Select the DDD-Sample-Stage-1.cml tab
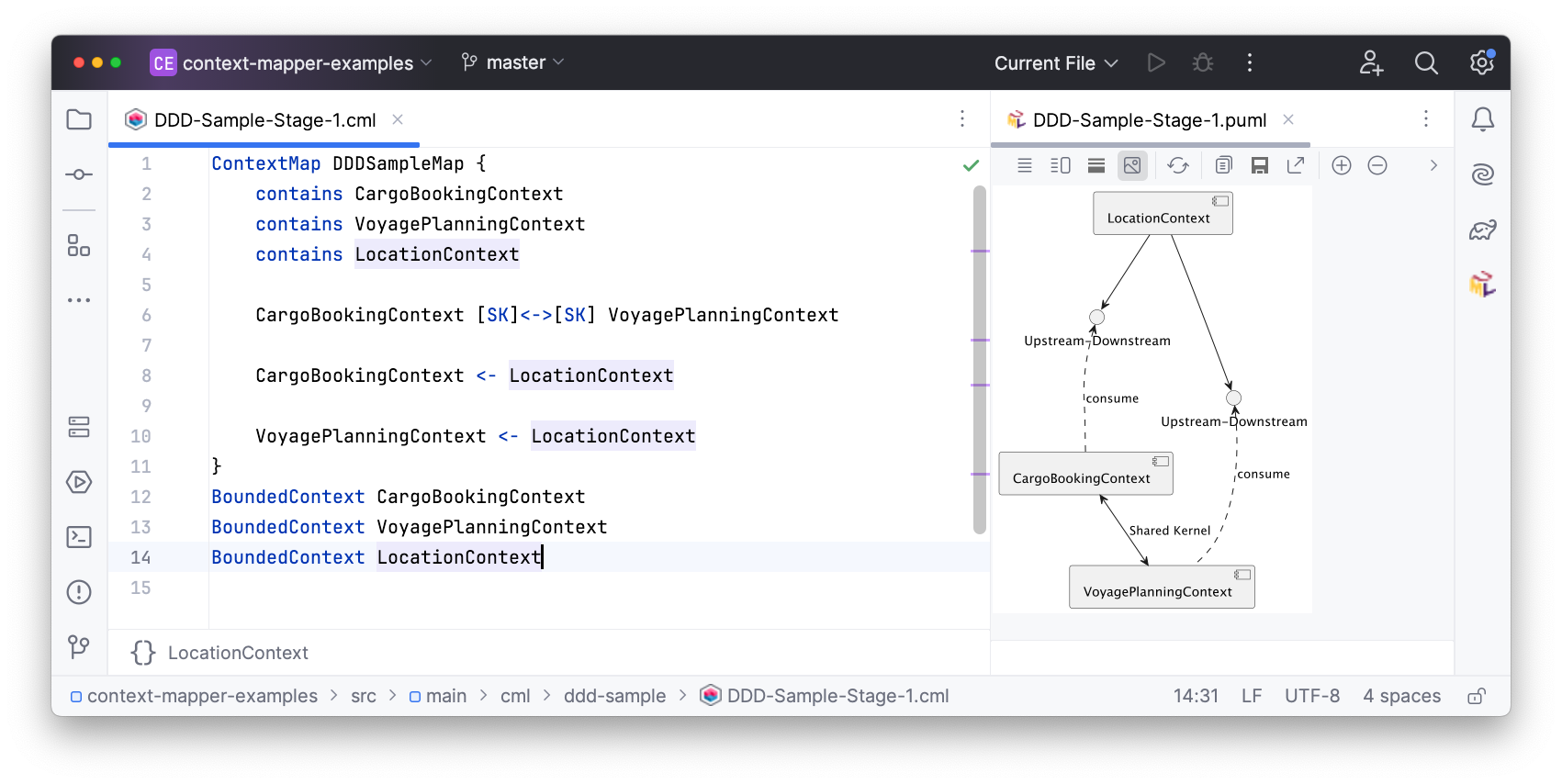The image size is (1562, 784). point(264,120)
